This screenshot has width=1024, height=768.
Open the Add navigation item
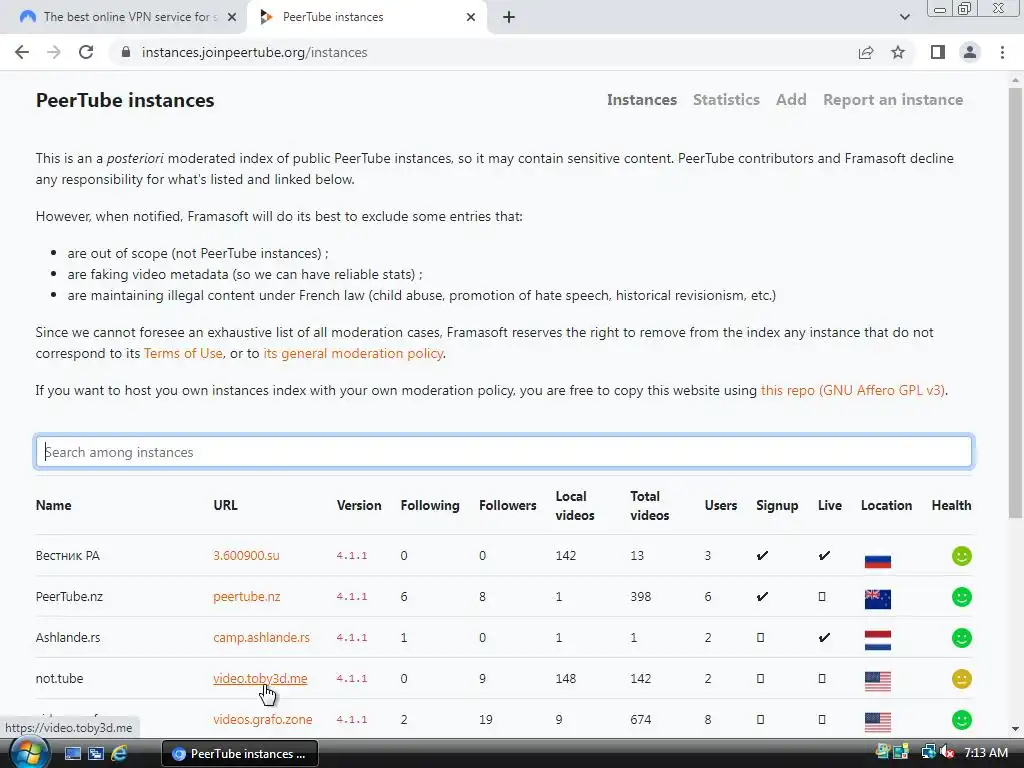click(791, 100)
